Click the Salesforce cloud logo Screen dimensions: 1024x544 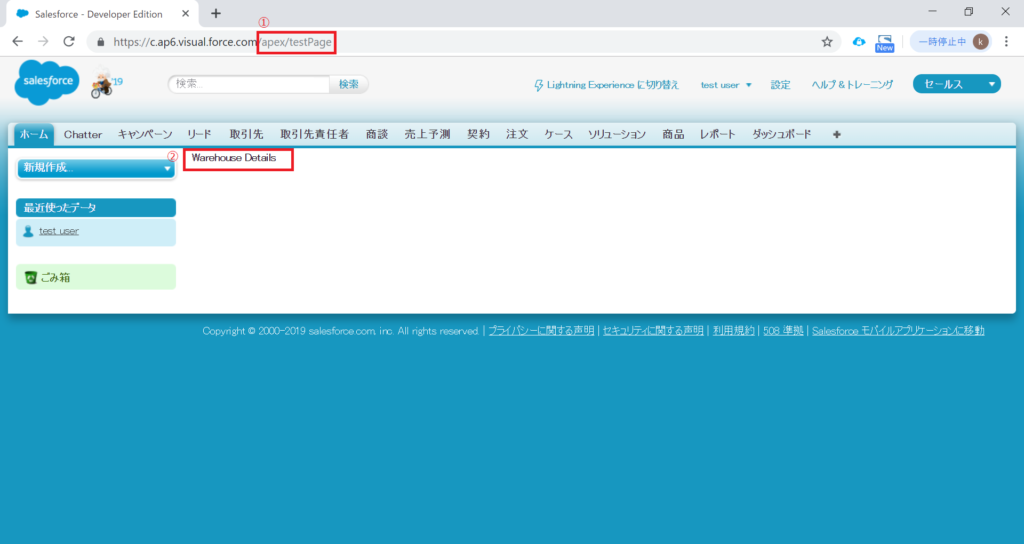[x=46, y=82]
